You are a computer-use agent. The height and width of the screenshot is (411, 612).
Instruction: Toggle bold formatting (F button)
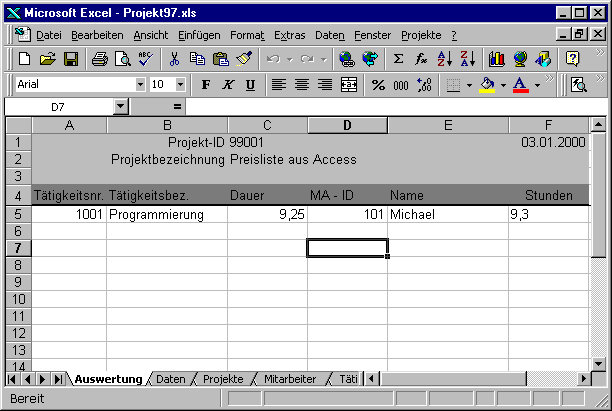click(x=206, y=85)
